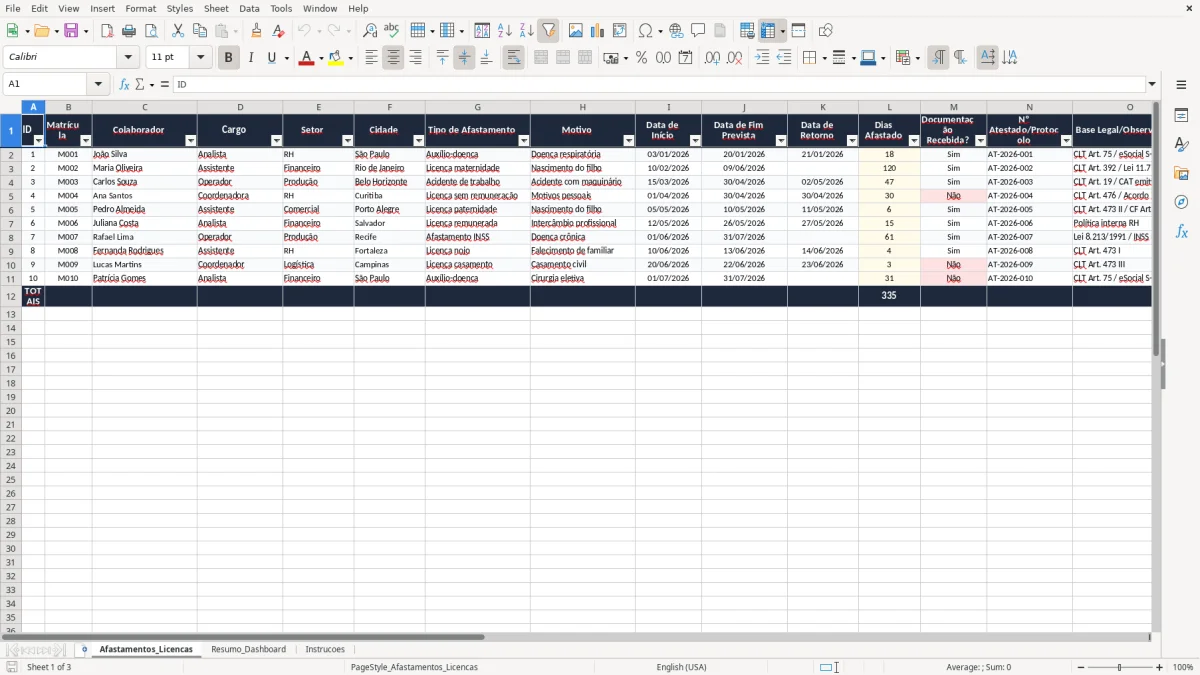Image resolution: width=1200 pixels, height=675 pixels.
Task: Open Find and Replace icon
Action: (x=370, y=31)
